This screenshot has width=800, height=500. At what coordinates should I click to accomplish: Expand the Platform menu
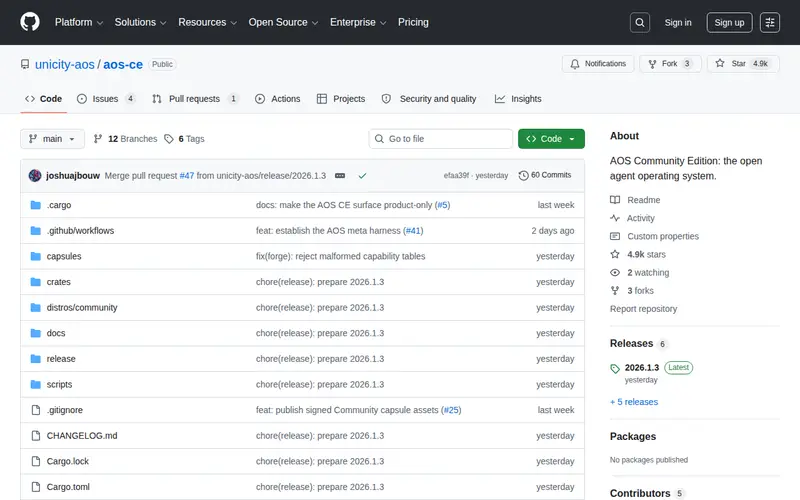click(x=79, y=22)
